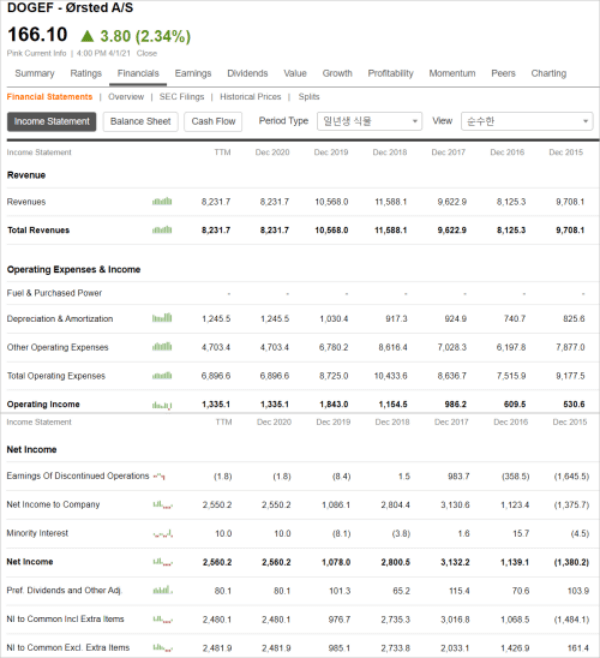Image resolution: width=600 pixels, height=658 pixels.
Task: Click NI to Common Incl Extra Items label
Action: (65, 619)
